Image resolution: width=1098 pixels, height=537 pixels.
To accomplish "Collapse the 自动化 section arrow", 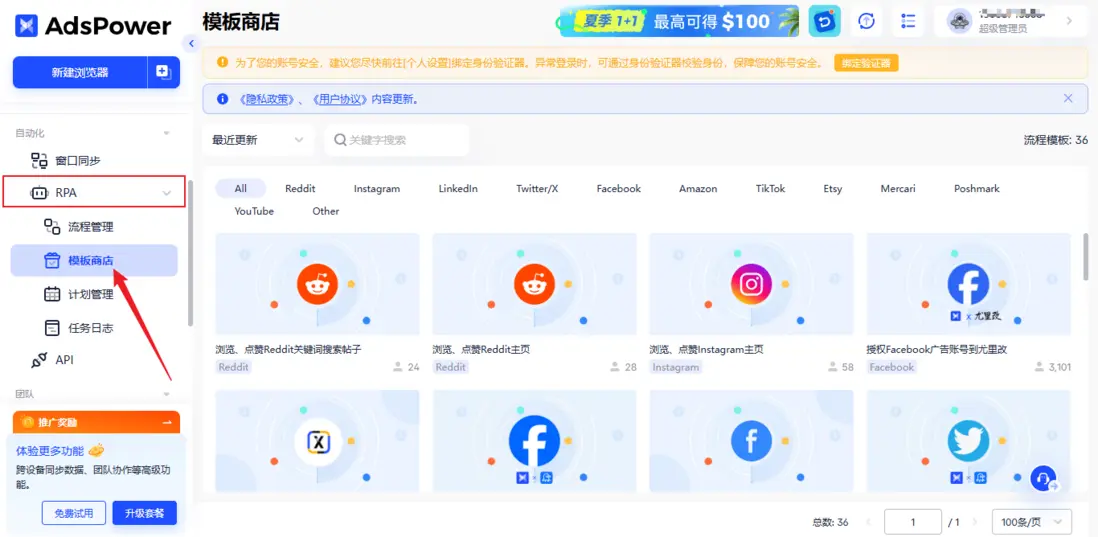I will coord(167,133).
